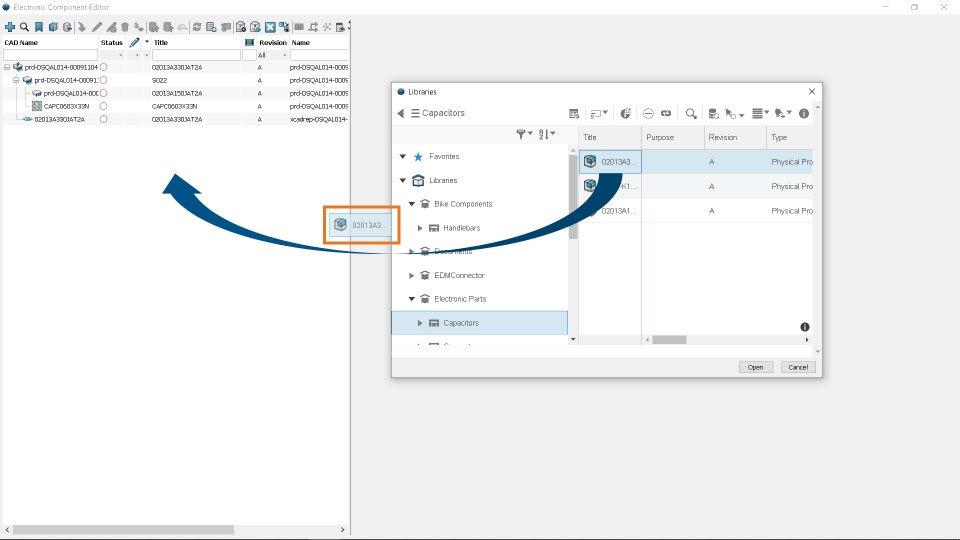Click the blue square X icon in editor toolbar
This screenshot has height=540, width=960.
(x=270, y=27)
